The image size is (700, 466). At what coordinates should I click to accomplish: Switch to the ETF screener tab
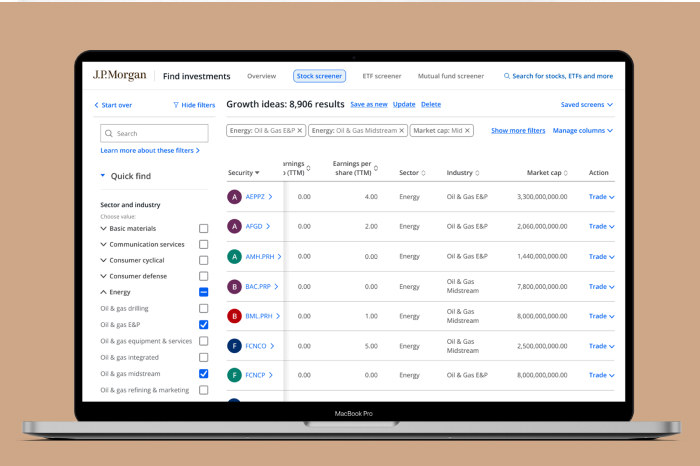pyautogui.click(x=382, y=76)
